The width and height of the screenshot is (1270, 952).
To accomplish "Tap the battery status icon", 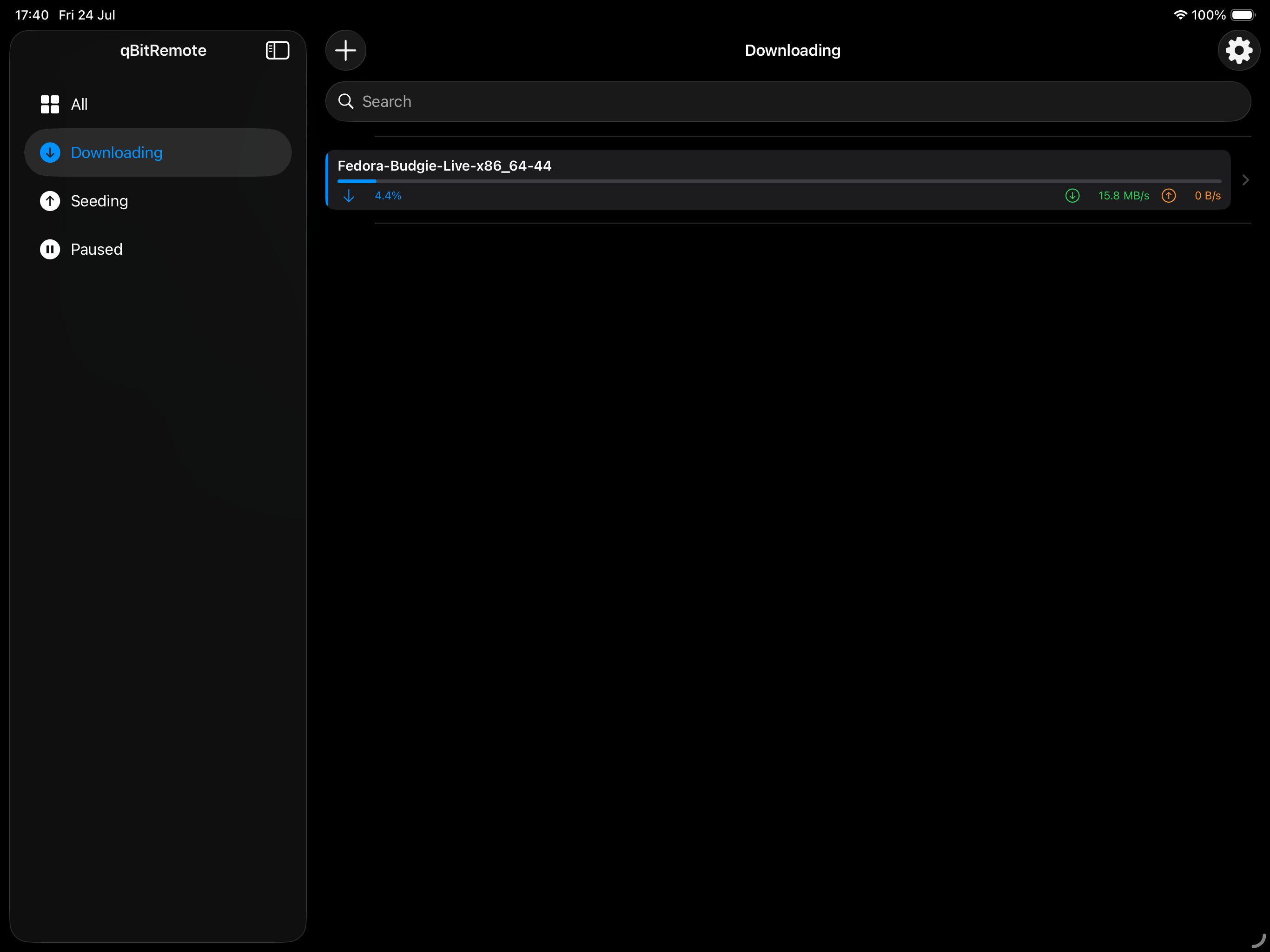I will point(1243,15).
